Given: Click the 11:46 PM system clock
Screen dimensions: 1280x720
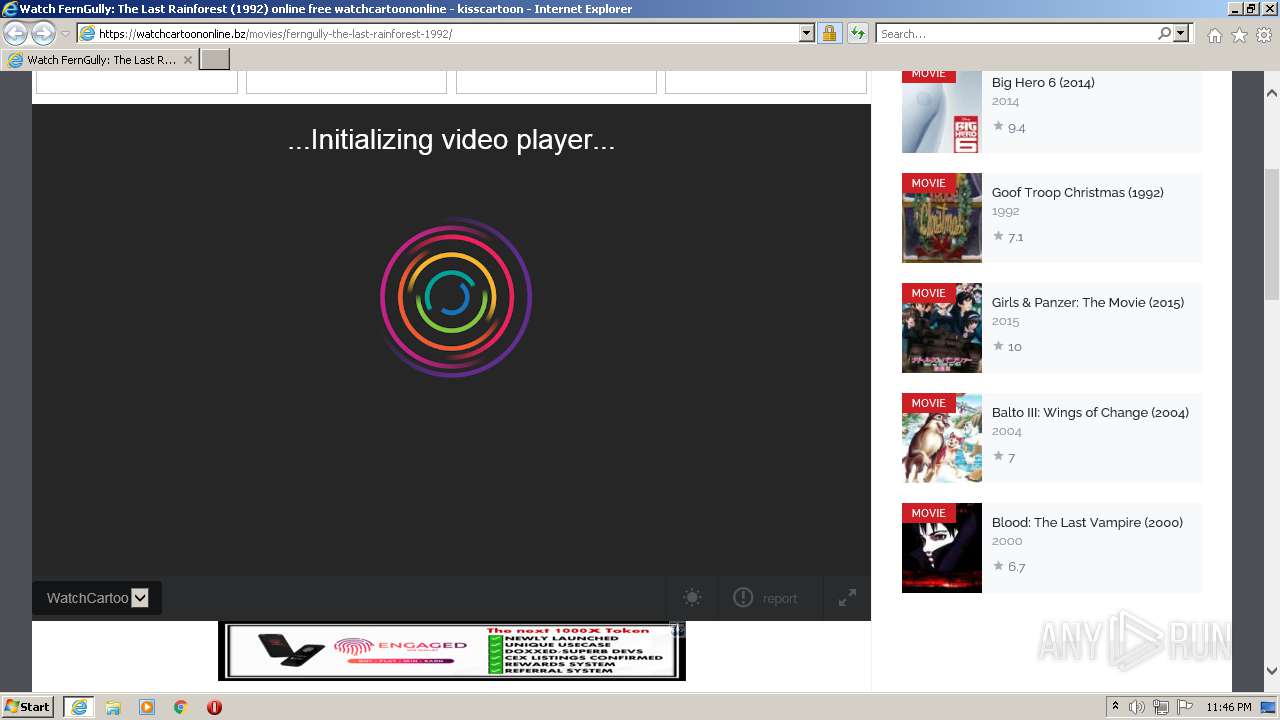Looking at the screenshot, I should (1229, 707).
